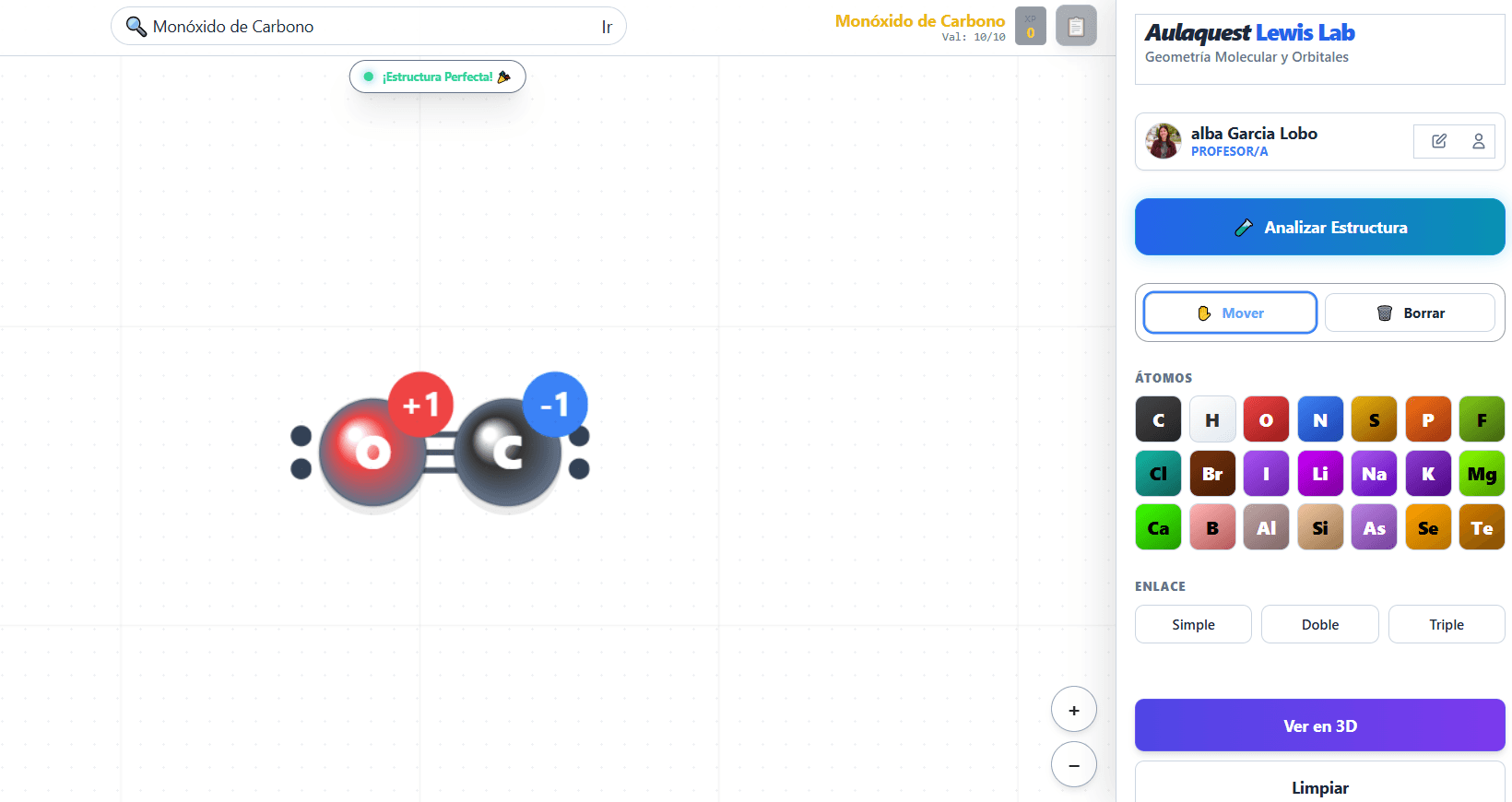Select the Magnesium (Mg) atom tile
Image resolution: width=1512 pixels, height=802 pixels.
pyautogui.click(x=1482, y=474)
